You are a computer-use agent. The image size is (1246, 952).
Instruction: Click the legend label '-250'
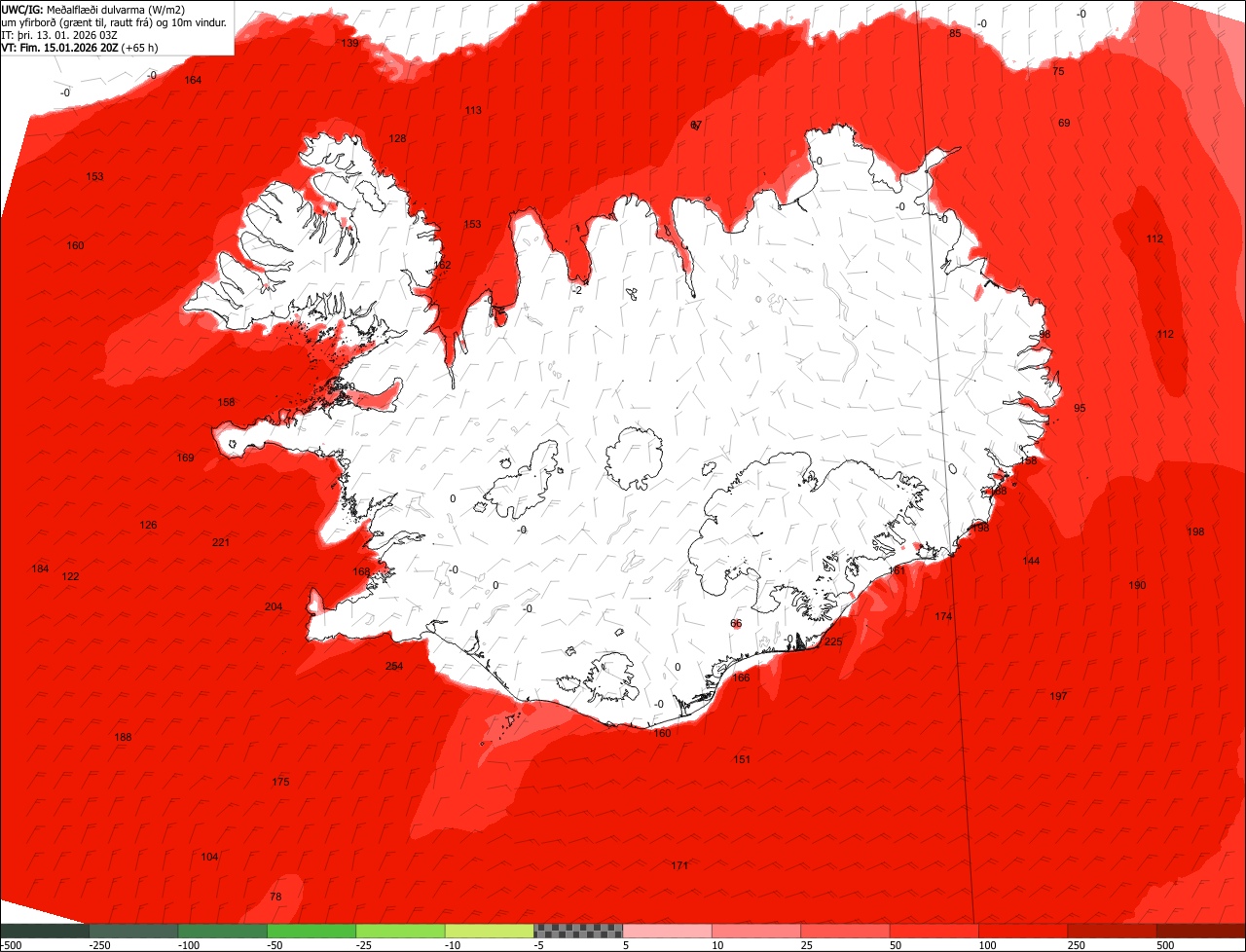pyautogui.click(x=98, y=945)
